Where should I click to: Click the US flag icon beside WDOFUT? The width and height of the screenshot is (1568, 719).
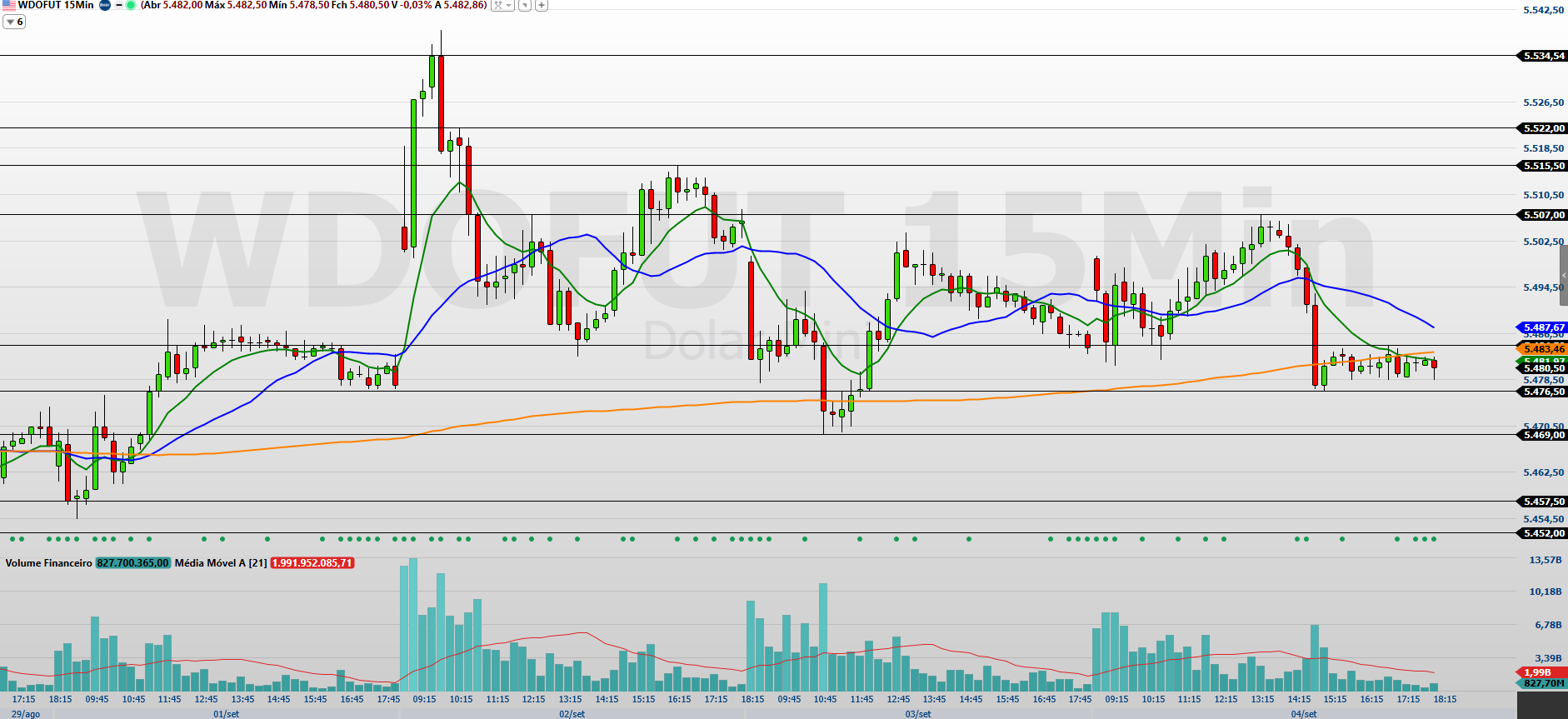tap(8, 5)
